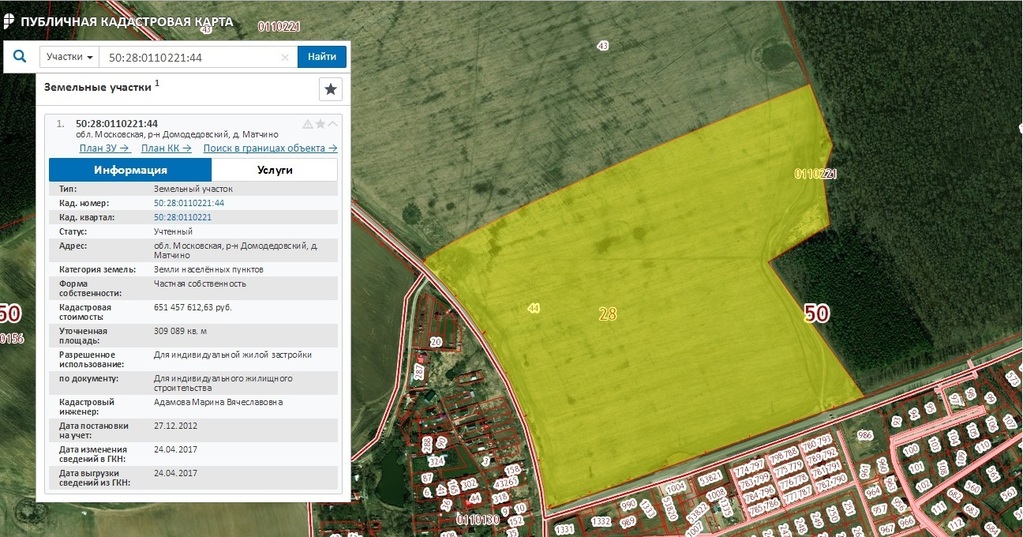Click the ПУБЛИЧНАЯ КАДАСТРОВАЯ КАРТА title
This screenshot has height=537, width=1023.
click(x=126, y=22)
